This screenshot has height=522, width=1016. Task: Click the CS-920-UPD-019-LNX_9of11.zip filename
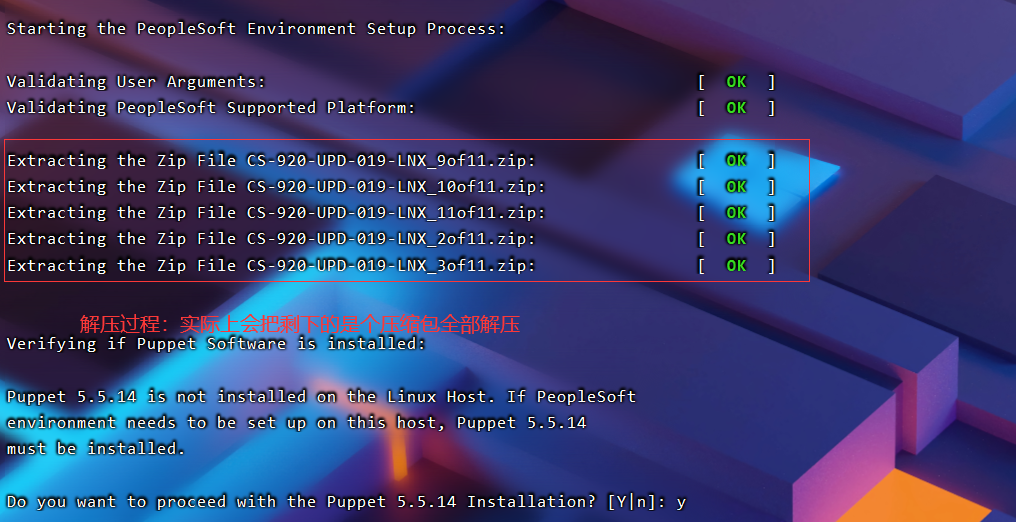tap(391, 161)
